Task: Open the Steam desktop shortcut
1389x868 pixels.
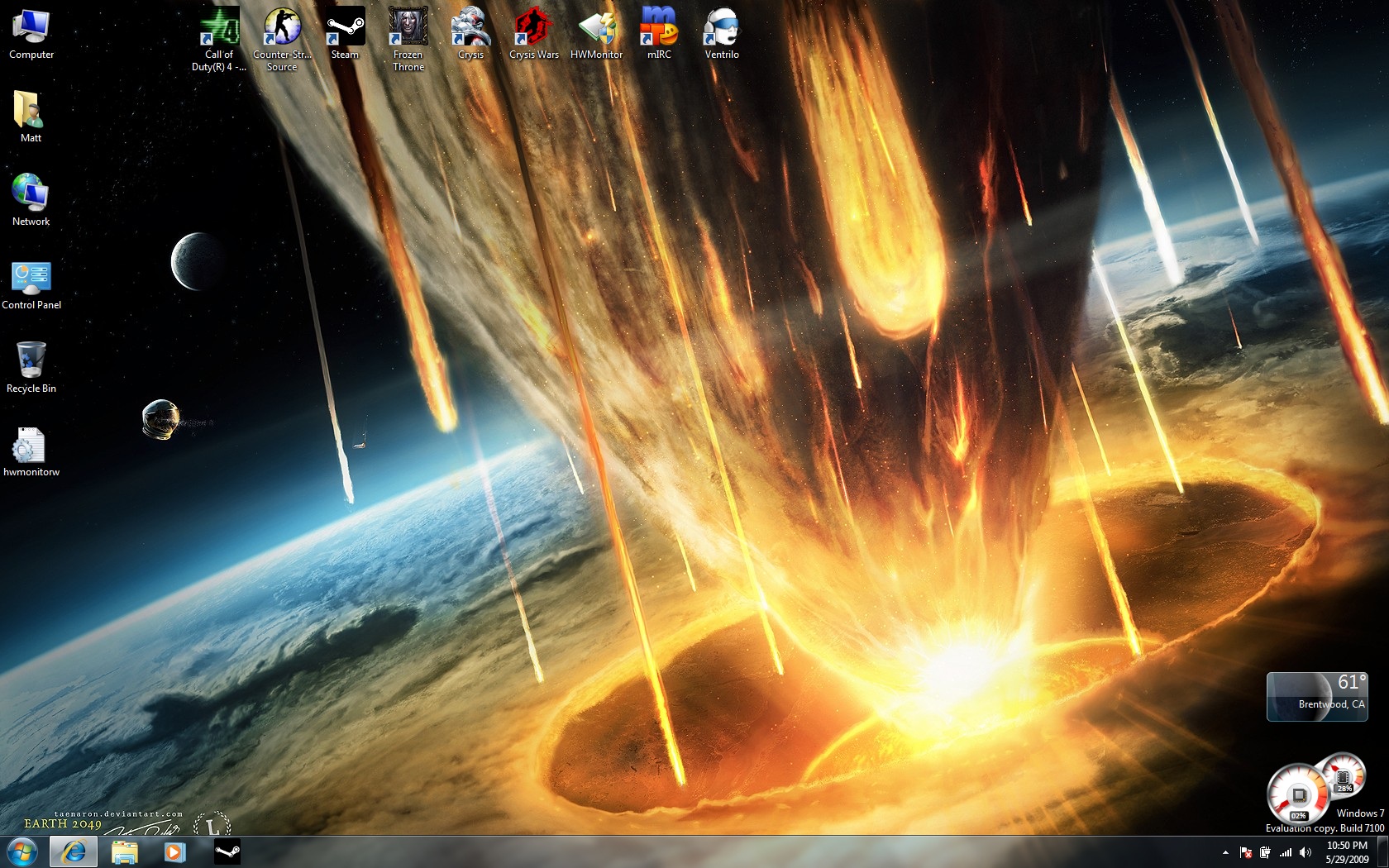Action: [345, 35]
